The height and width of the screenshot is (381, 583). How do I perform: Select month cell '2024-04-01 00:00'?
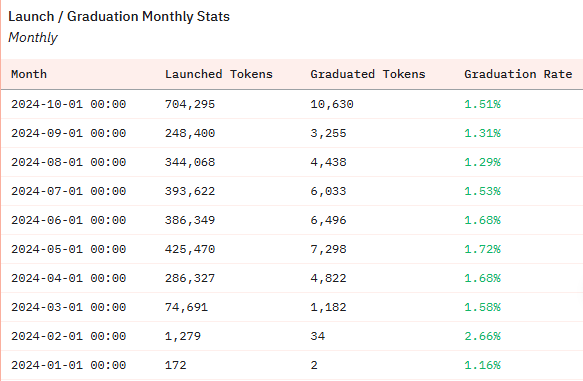[69, 278]
